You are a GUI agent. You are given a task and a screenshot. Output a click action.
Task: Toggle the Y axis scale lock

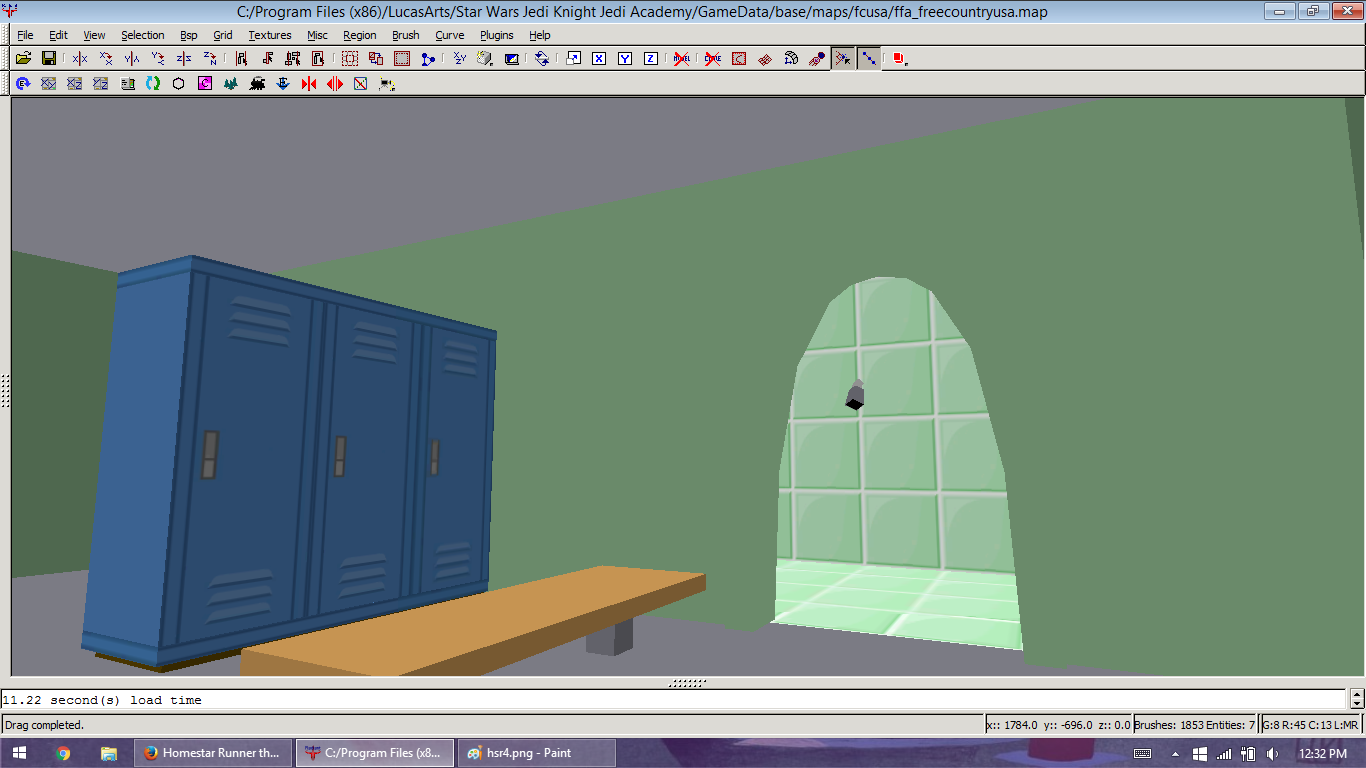[x=625, y=59]
